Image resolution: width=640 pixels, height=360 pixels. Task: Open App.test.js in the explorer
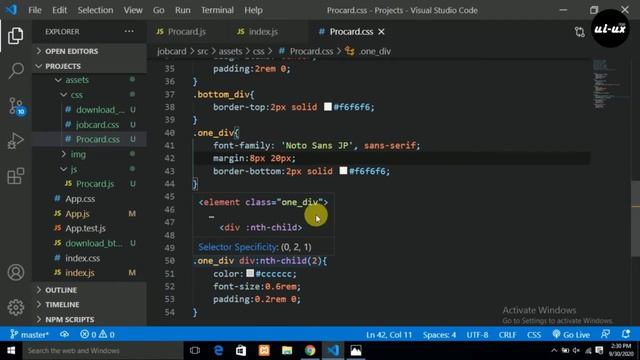85,229
